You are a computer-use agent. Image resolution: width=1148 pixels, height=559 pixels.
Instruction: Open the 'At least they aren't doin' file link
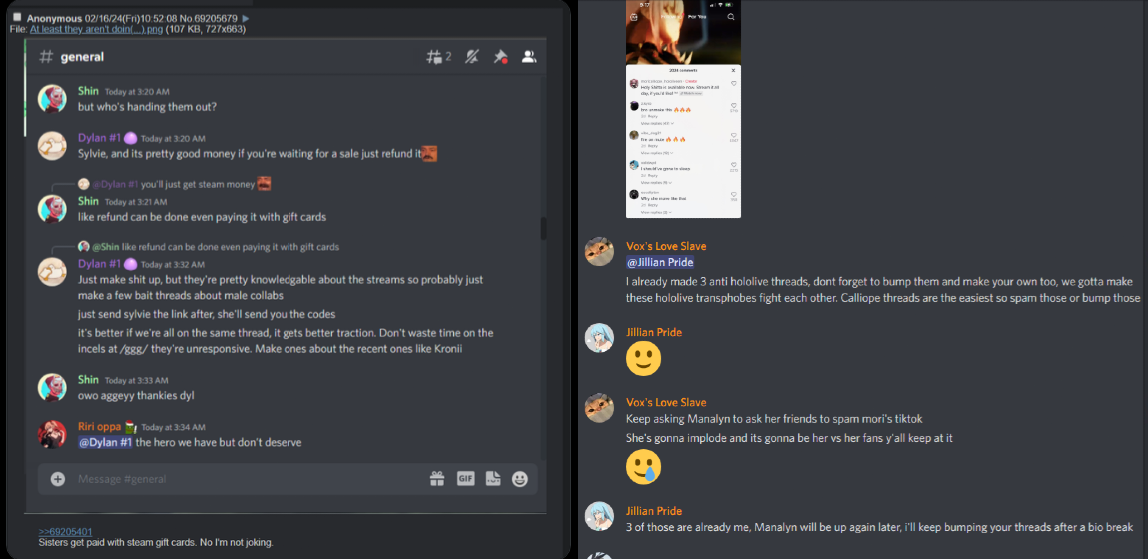click(x=97, y=29)
